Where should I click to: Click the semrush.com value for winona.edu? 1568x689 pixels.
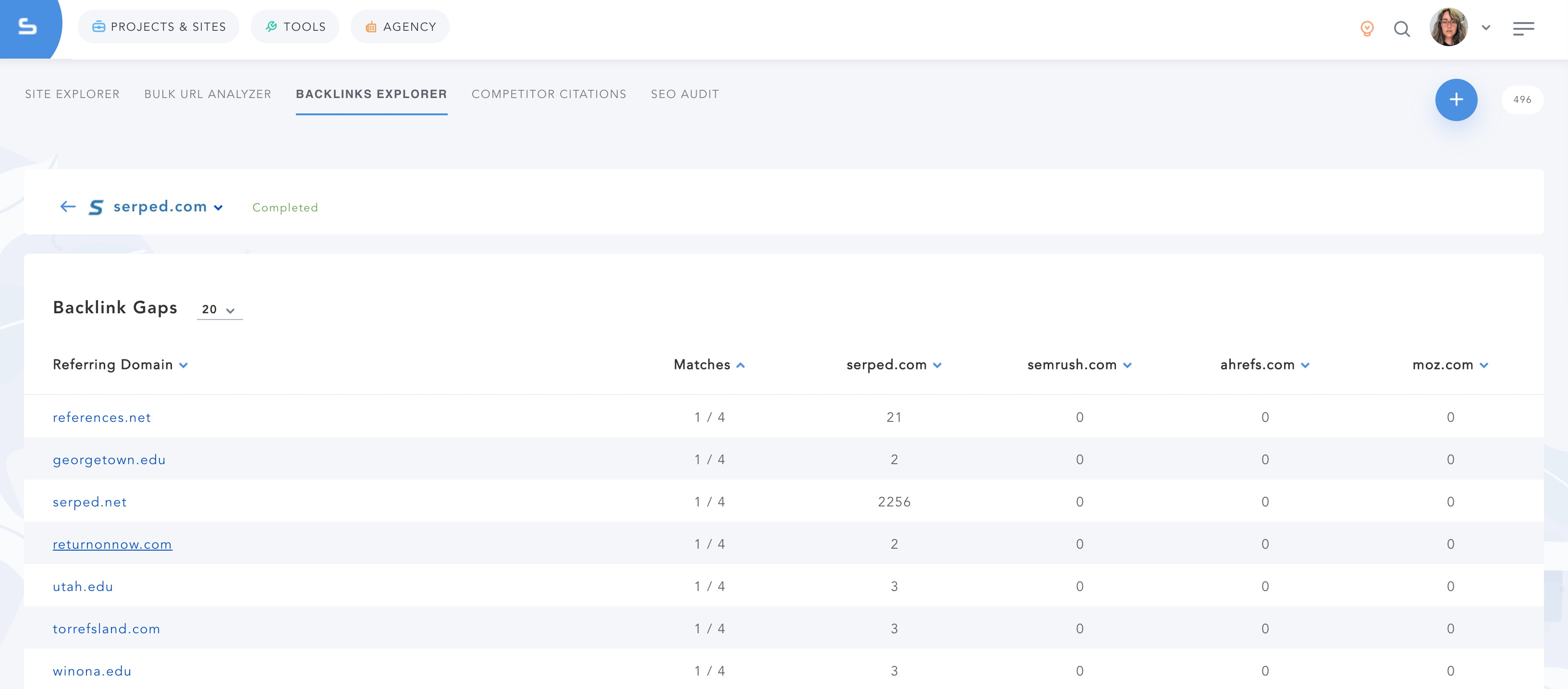[1080, 671]
